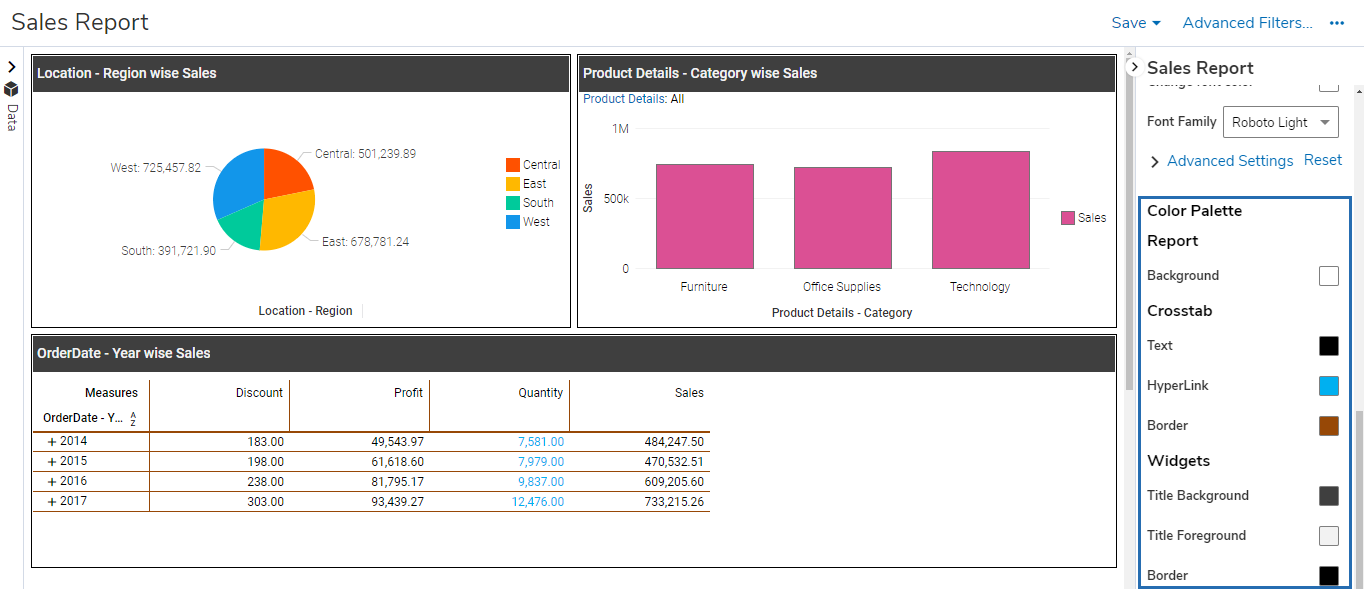Toggle Central legend marker in pie chart

coord(513,165)
